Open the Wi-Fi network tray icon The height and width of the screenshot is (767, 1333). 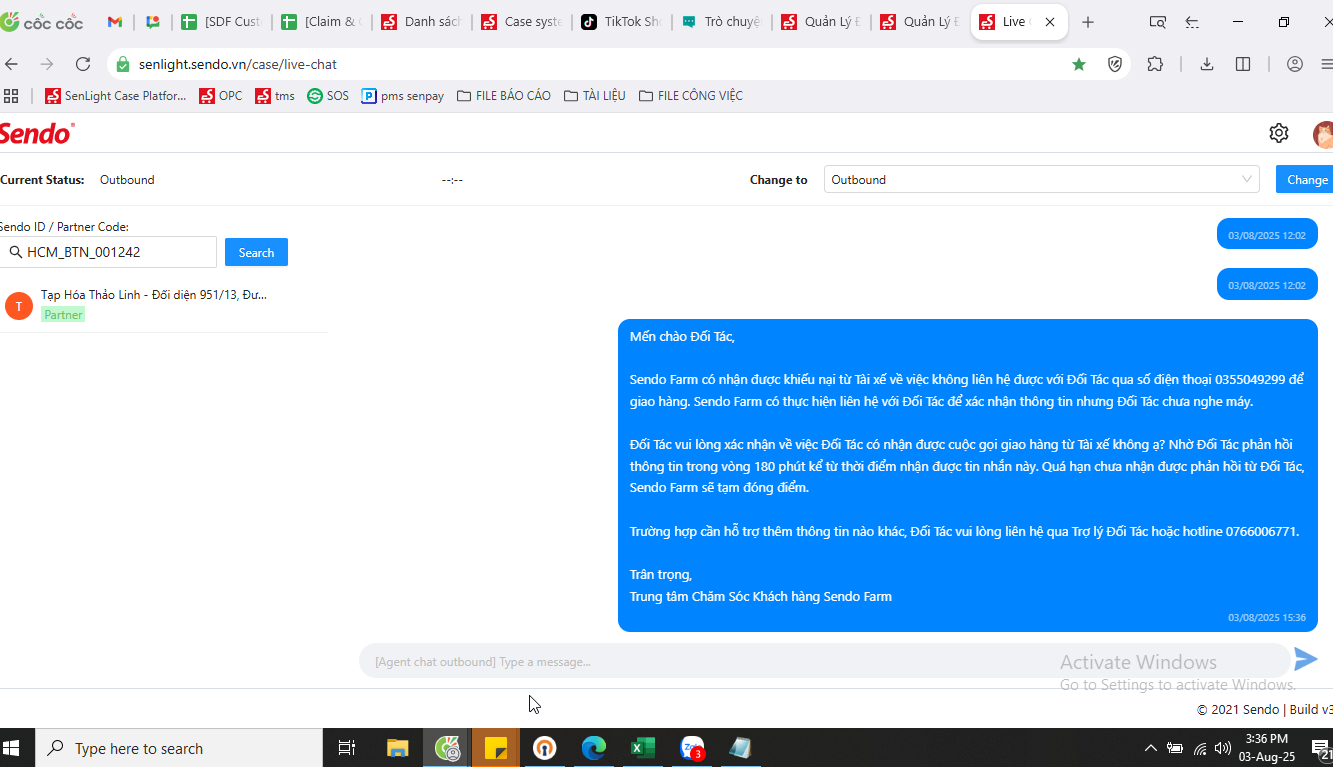pos(1200,748)
